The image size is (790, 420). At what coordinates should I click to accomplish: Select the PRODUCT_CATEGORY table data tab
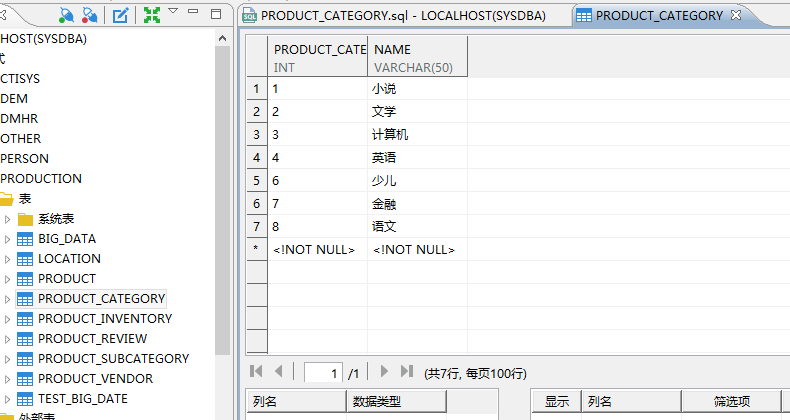click(659, 16)
